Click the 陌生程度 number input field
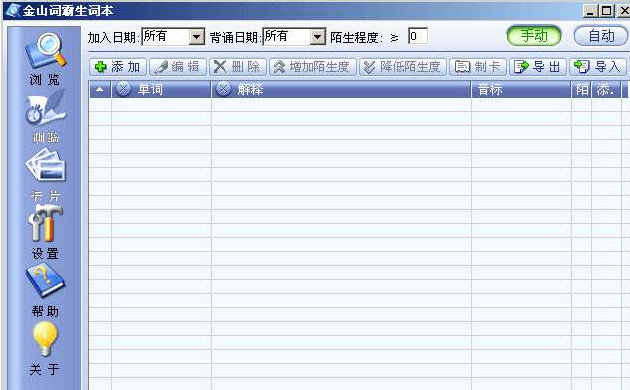The width and height of the screenshot is (630, 390). click(417, 36)
